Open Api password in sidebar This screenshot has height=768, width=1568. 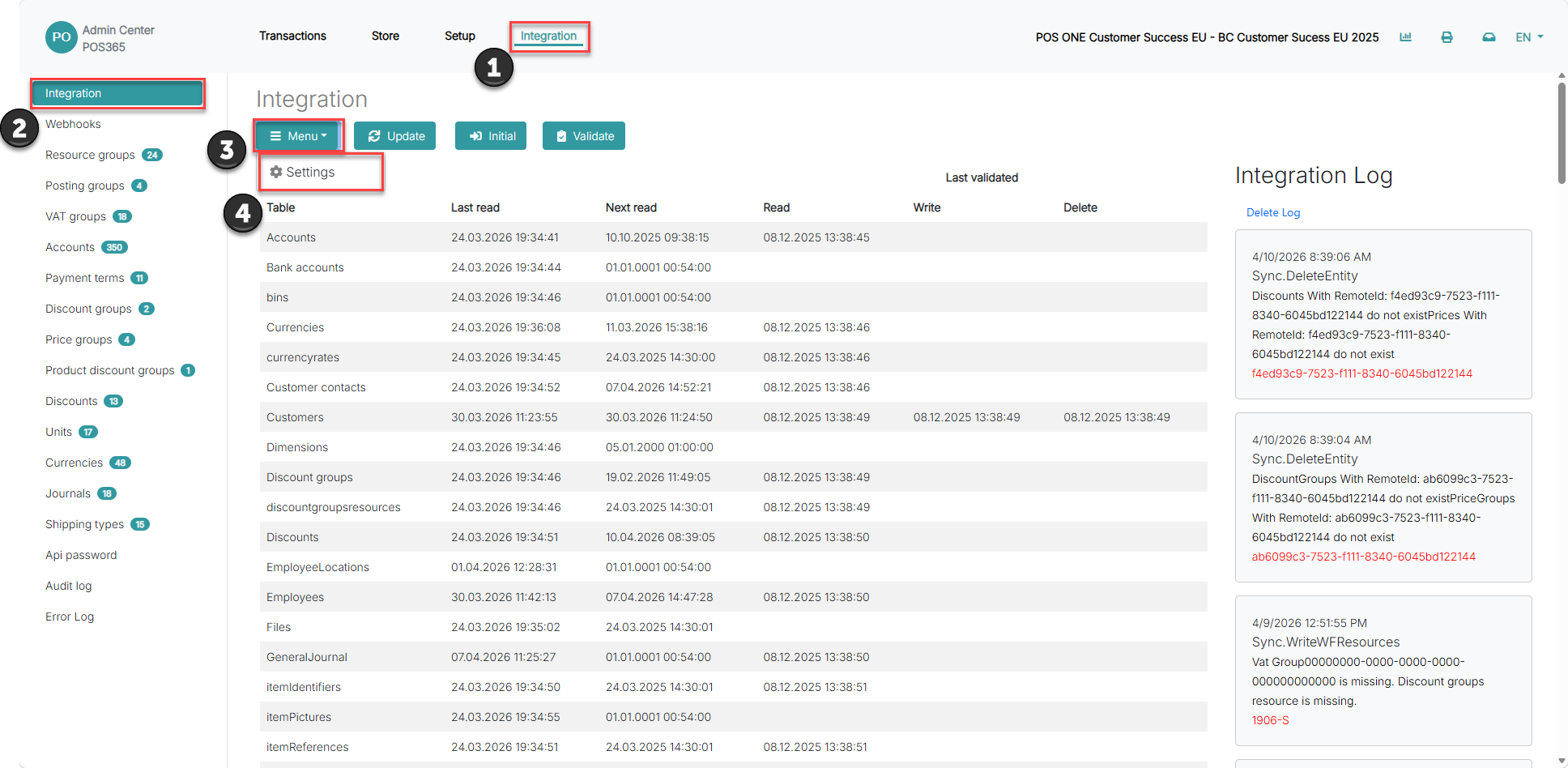pyautogui.click(x=81, y=555)
